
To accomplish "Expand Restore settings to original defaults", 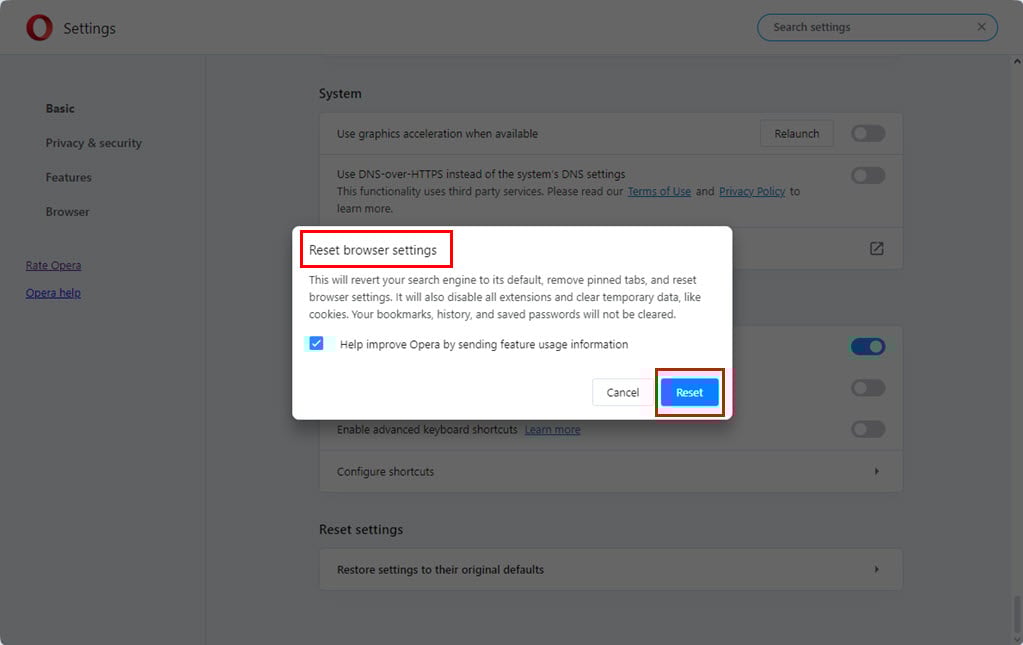I will pos(611,569).
